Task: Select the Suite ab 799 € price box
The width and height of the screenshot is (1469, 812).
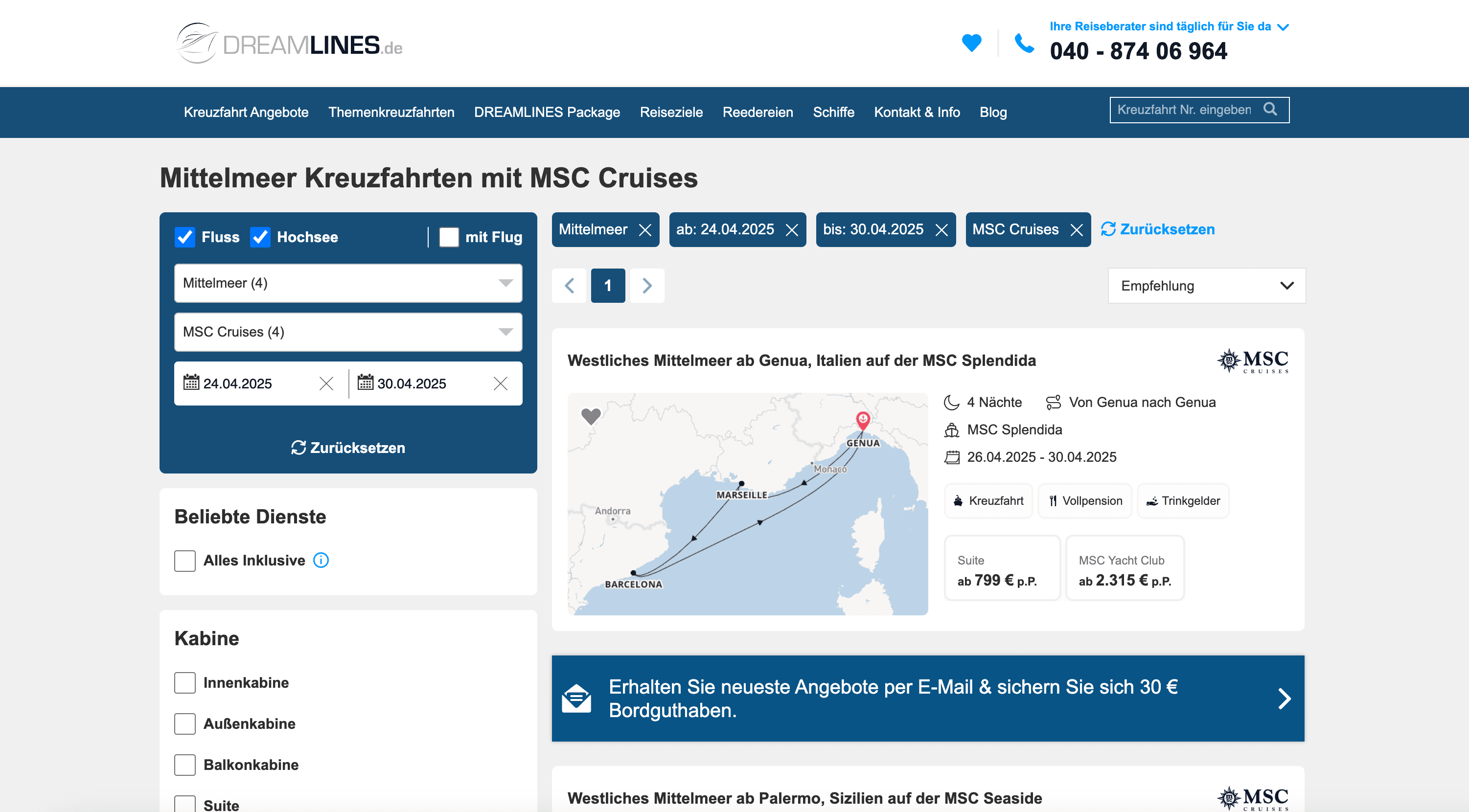Action: coord(1001,568)
